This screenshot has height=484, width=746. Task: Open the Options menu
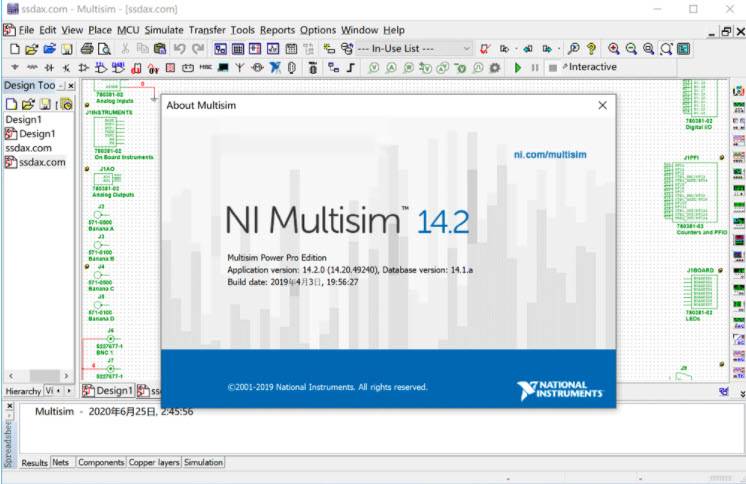tap(318, 30)
